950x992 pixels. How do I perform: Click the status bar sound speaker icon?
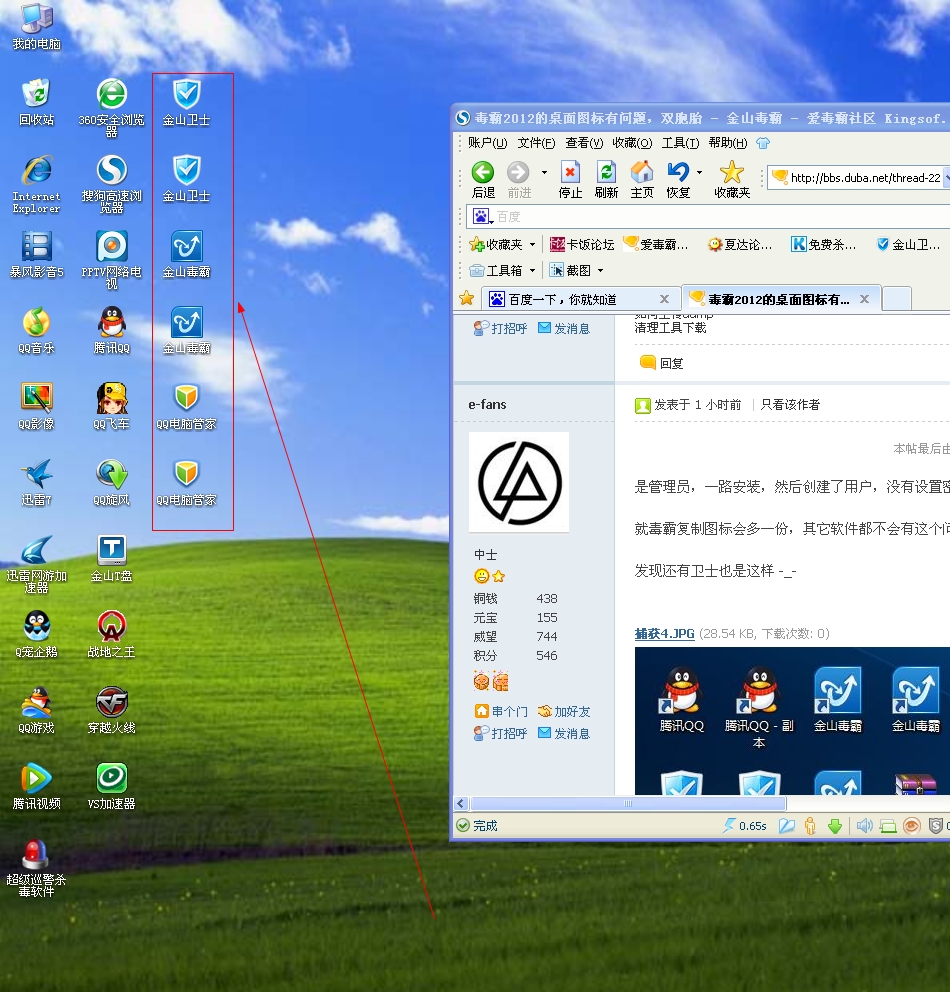(x=863, y=826)
